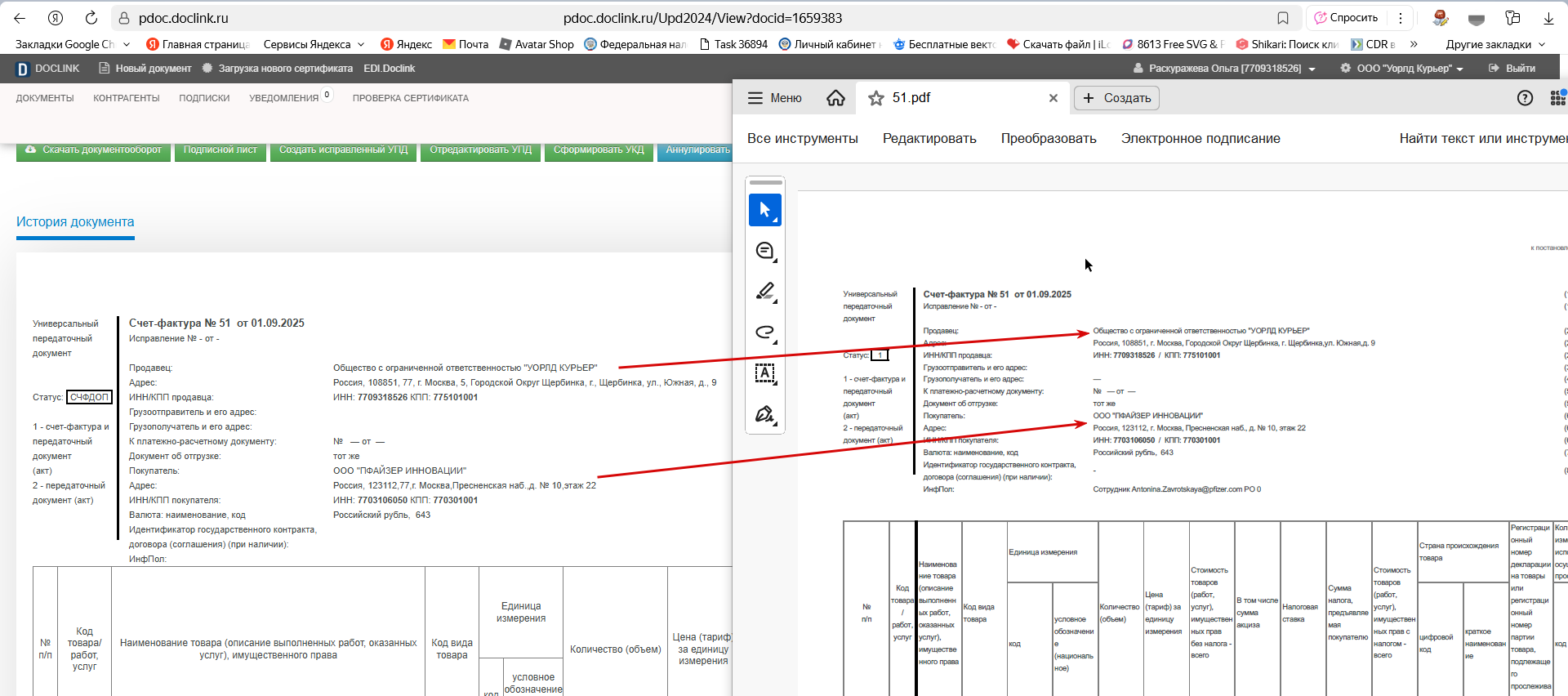The height and width of the screenshot is (696, 1568).
Task: Expand ООО "Уорлд Курьер" organization dropdown
Action: (1401, 69)
